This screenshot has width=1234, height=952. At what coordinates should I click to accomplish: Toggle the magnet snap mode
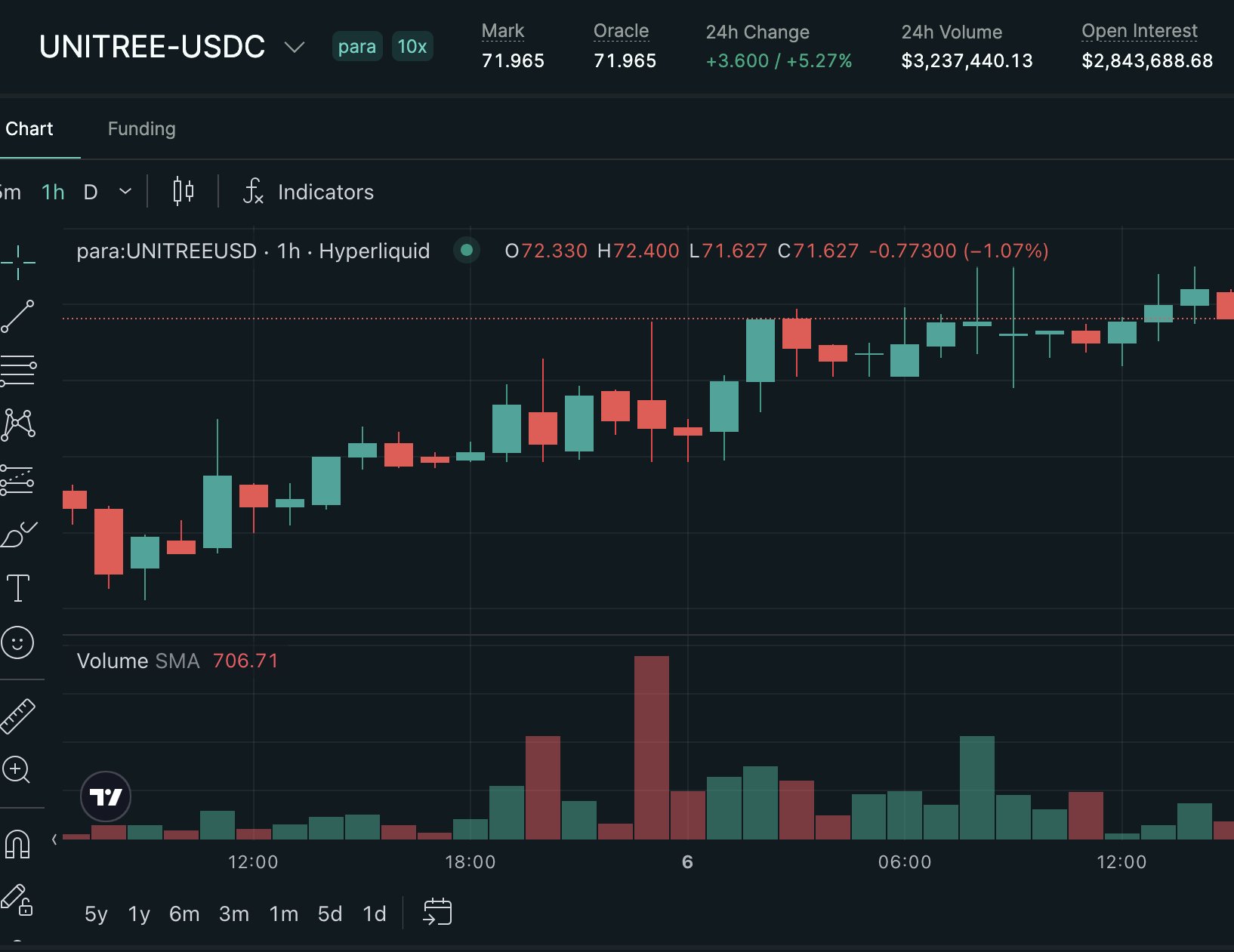click(x=17, y=843)
